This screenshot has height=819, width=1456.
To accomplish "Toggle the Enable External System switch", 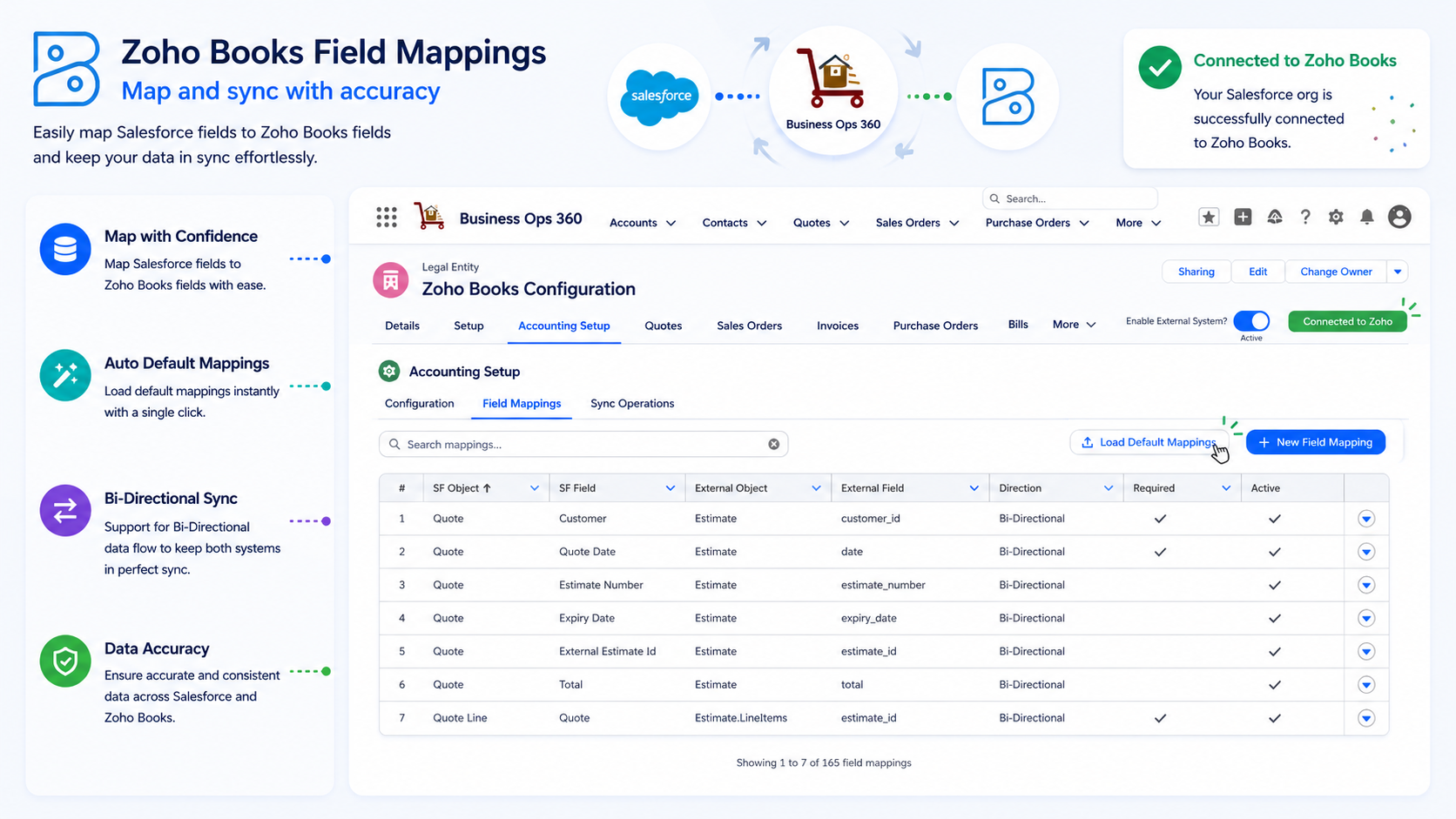I will [x=1251, y=320].
